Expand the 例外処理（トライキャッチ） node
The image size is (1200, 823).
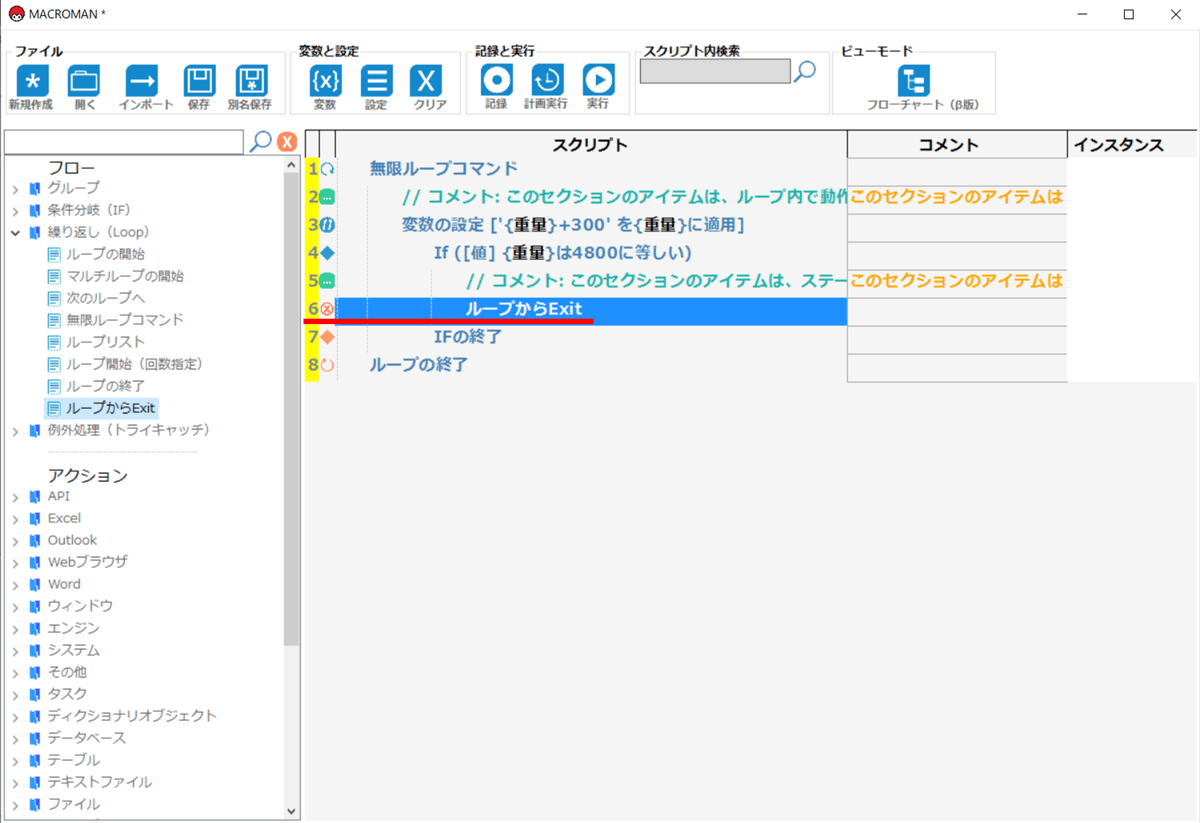(x=16, y=431)
